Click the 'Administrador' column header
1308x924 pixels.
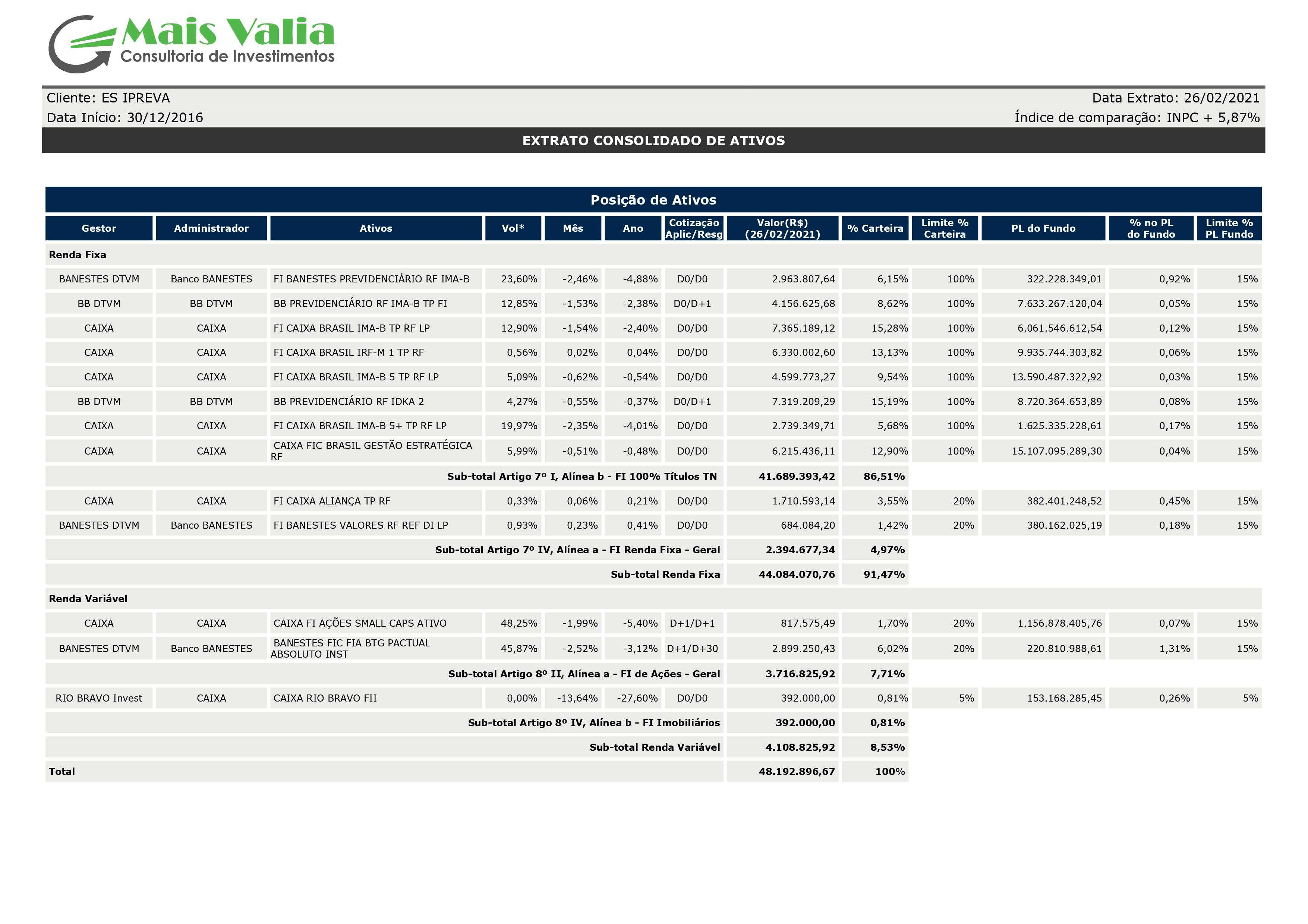(211, 228)
